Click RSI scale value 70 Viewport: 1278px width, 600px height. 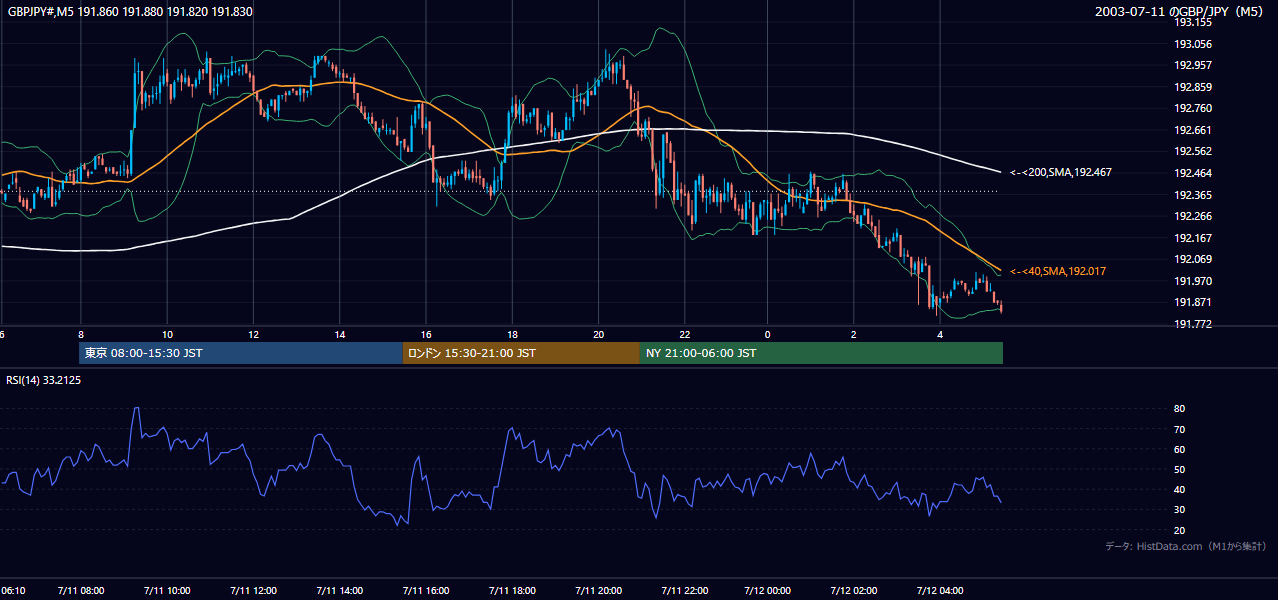(1180, 429)
